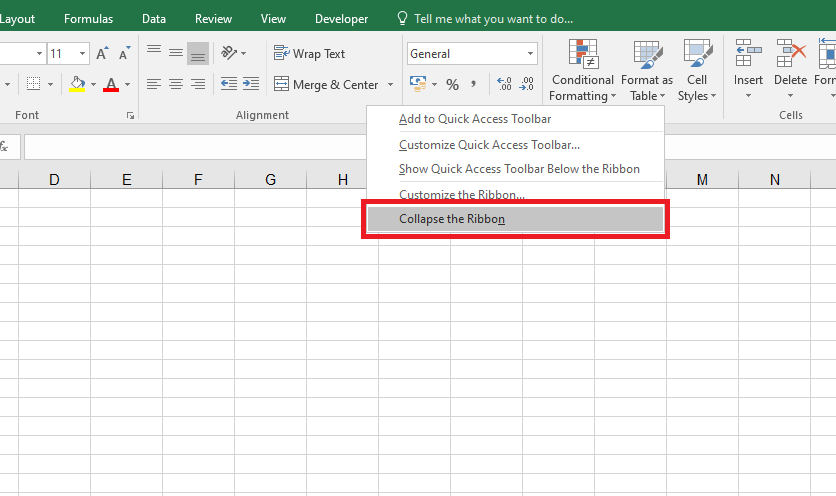Click the Comma Style icon
The height and width of the screenshot is (496, 836).
pyautogui.click(x=474, y=85)
